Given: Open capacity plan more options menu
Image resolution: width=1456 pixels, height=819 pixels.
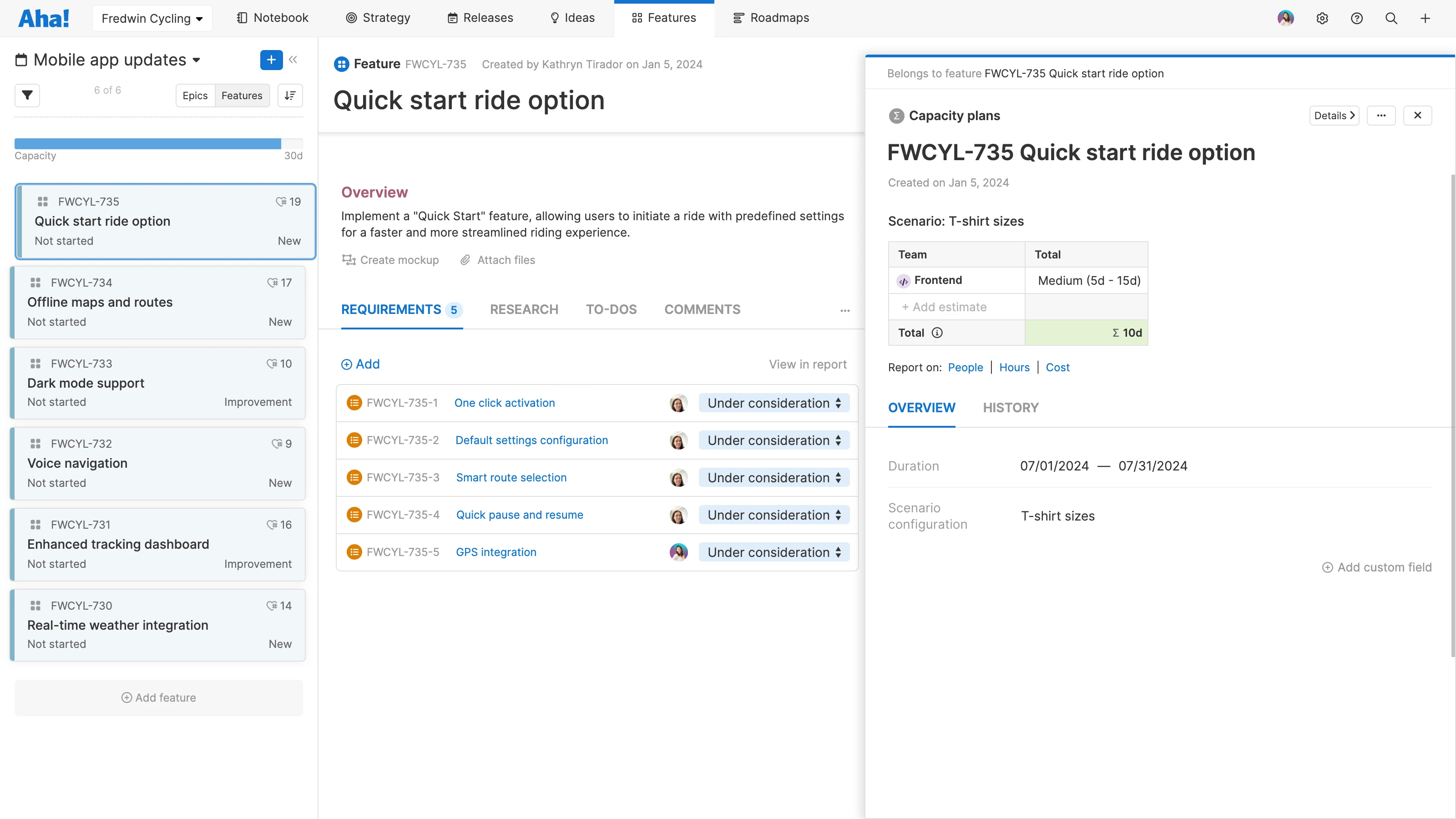Looking at the screenshot, I should 1381,115.
